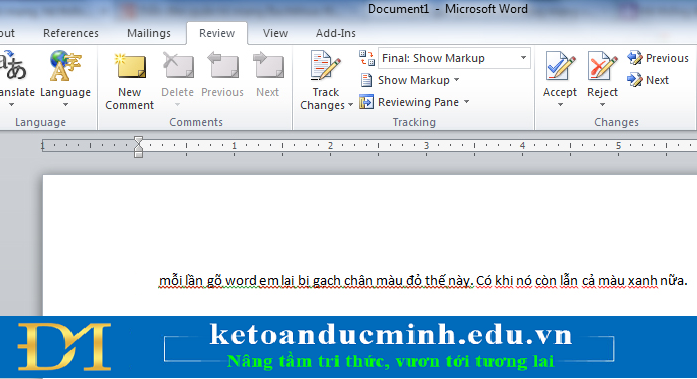
Task: Click the horizontal ruler at mark 3
Action: [426, 145]
